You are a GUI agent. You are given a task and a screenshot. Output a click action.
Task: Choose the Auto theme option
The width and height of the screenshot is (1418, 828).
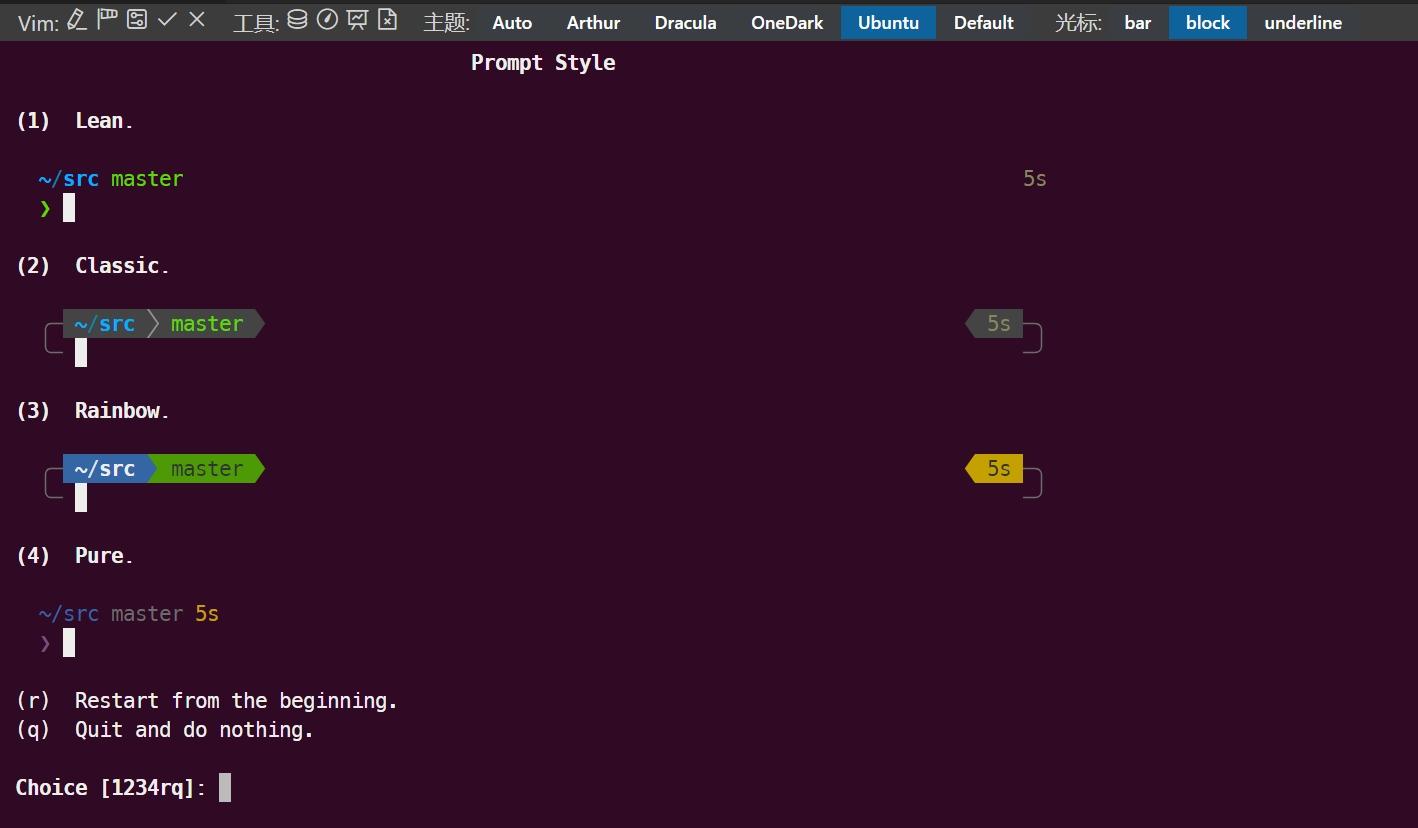pyautogui.click(x=511, y=22)
